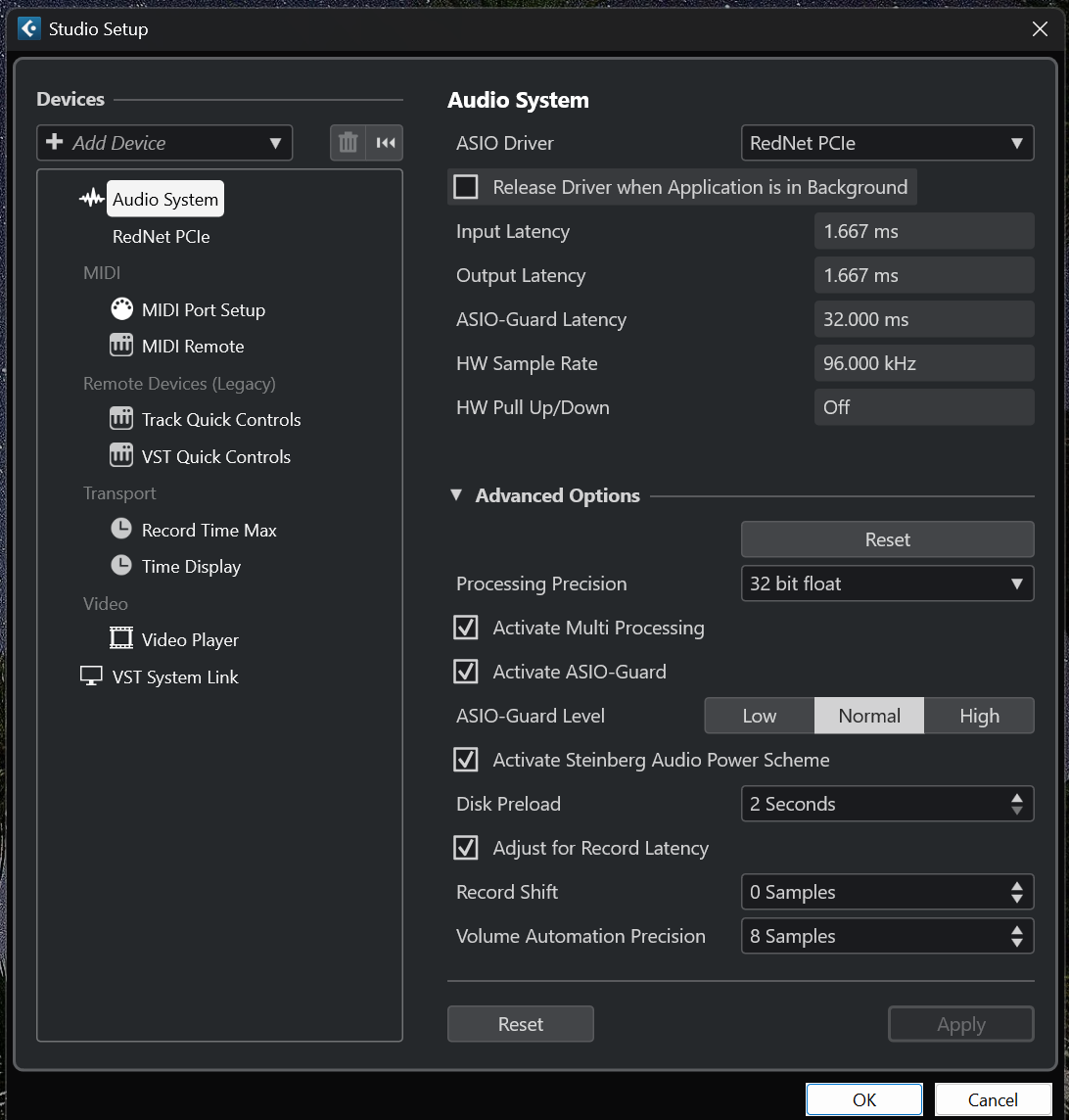Click the reset to defaults rewind icon
1069x1120 pixels.
[385, 143]
